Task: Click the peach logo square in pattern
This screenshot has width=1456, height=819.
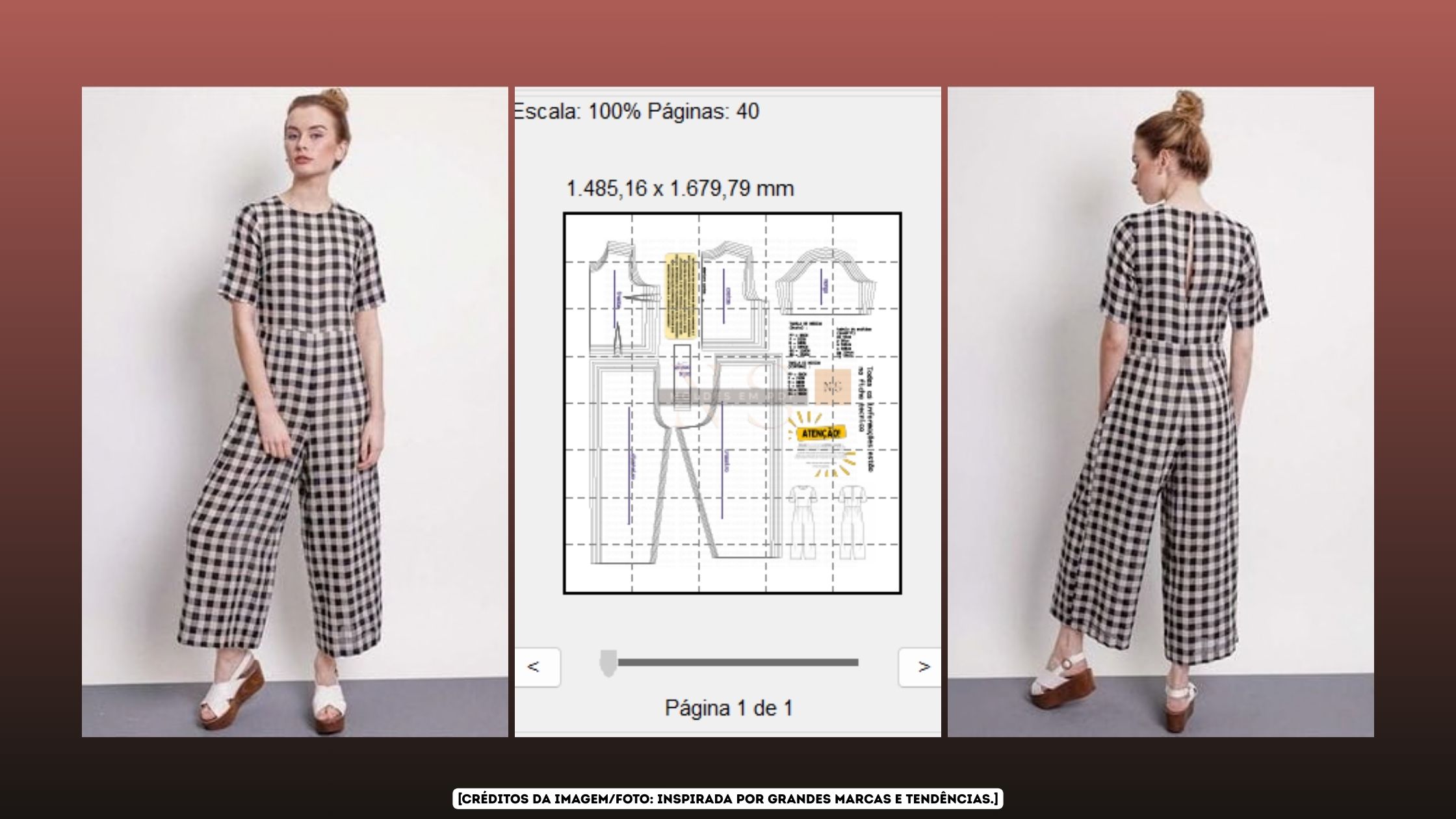Action: (833, 387)
